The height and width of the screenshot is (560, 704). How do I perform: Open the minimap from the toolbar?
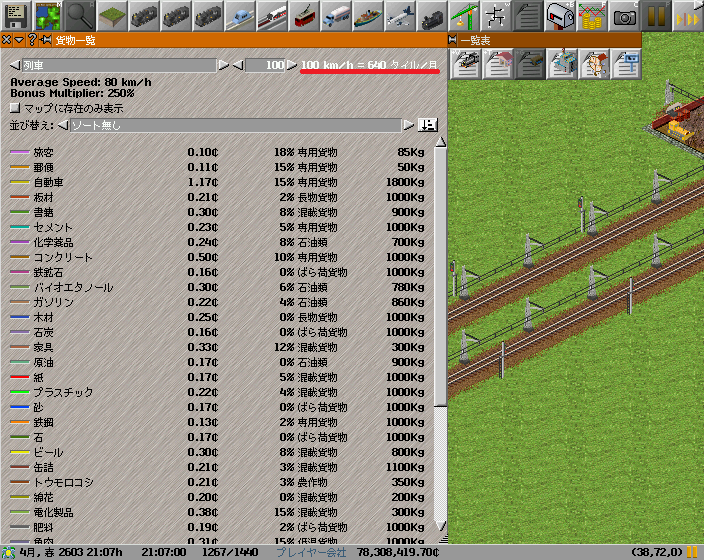click(48, 16)
